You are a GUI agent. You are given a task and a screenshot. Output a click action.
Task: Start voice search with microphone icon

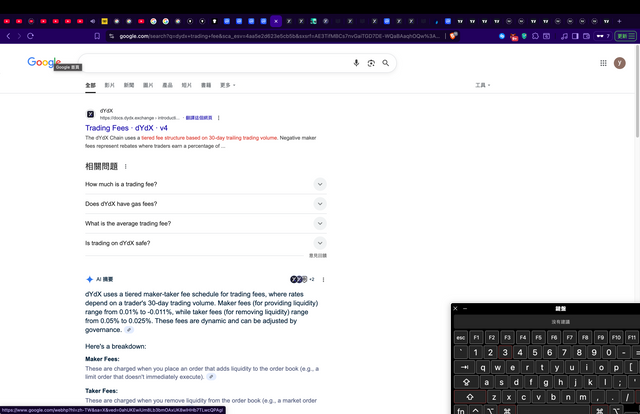(x=356, y=63)
